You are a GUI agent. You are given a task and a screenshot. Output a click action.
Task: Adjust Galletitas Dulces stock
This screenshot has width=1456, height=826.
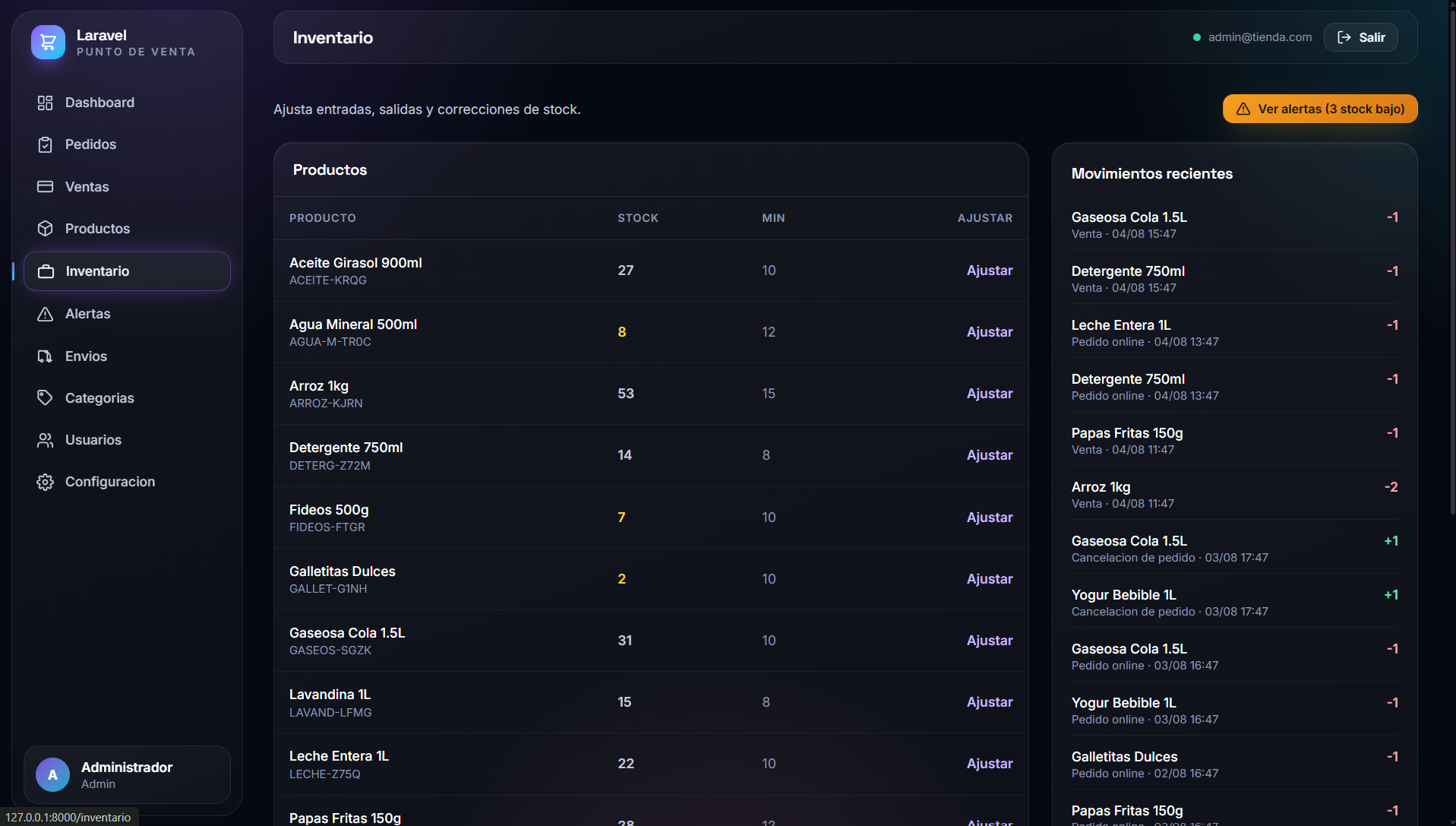[x=990, y=579]
